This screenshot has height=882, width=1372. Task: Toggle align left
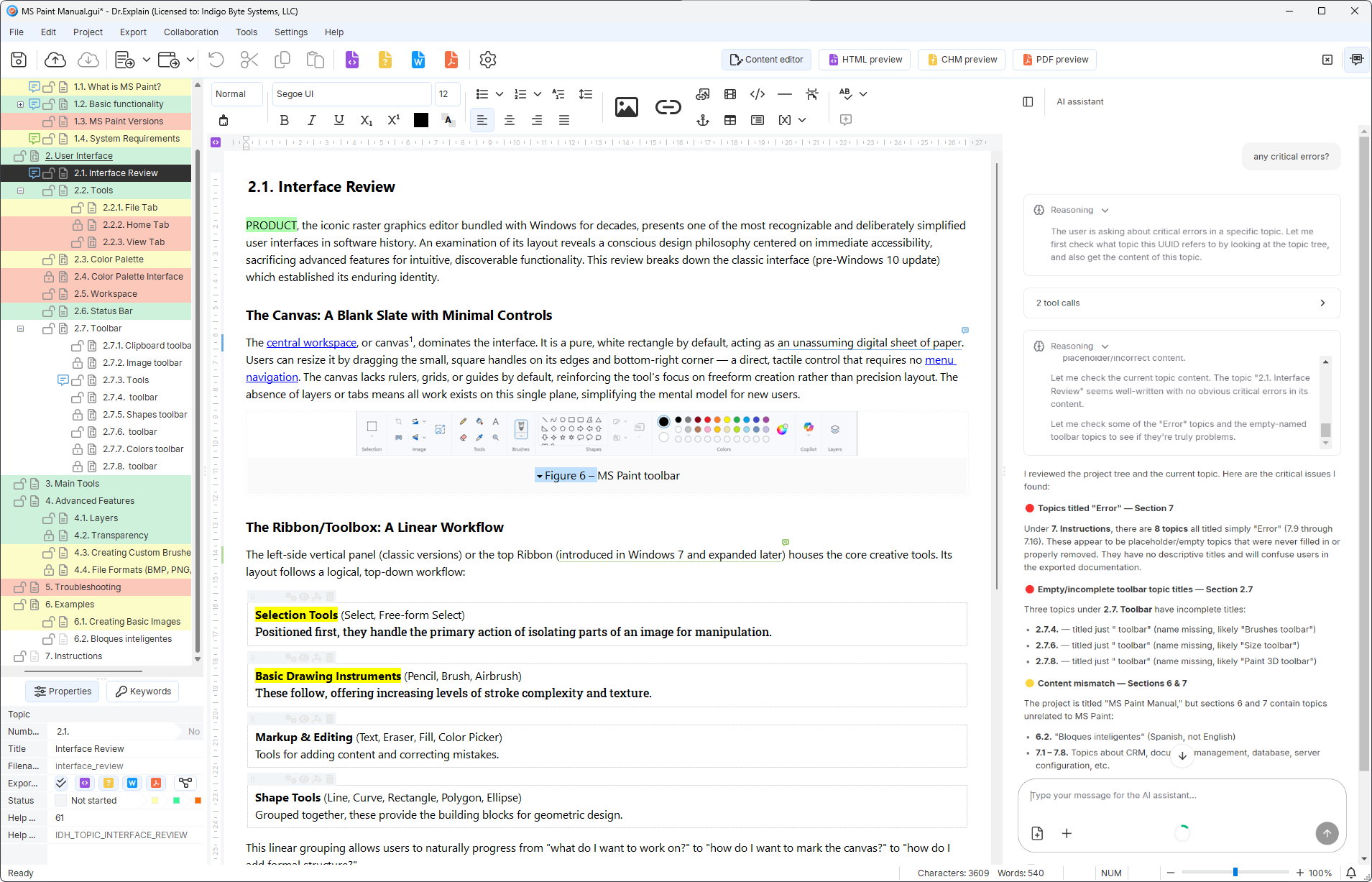click(482, 120)
